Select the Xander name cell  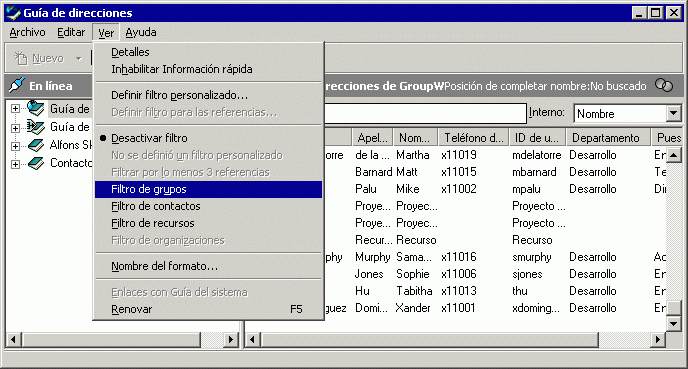coord(412,308)
